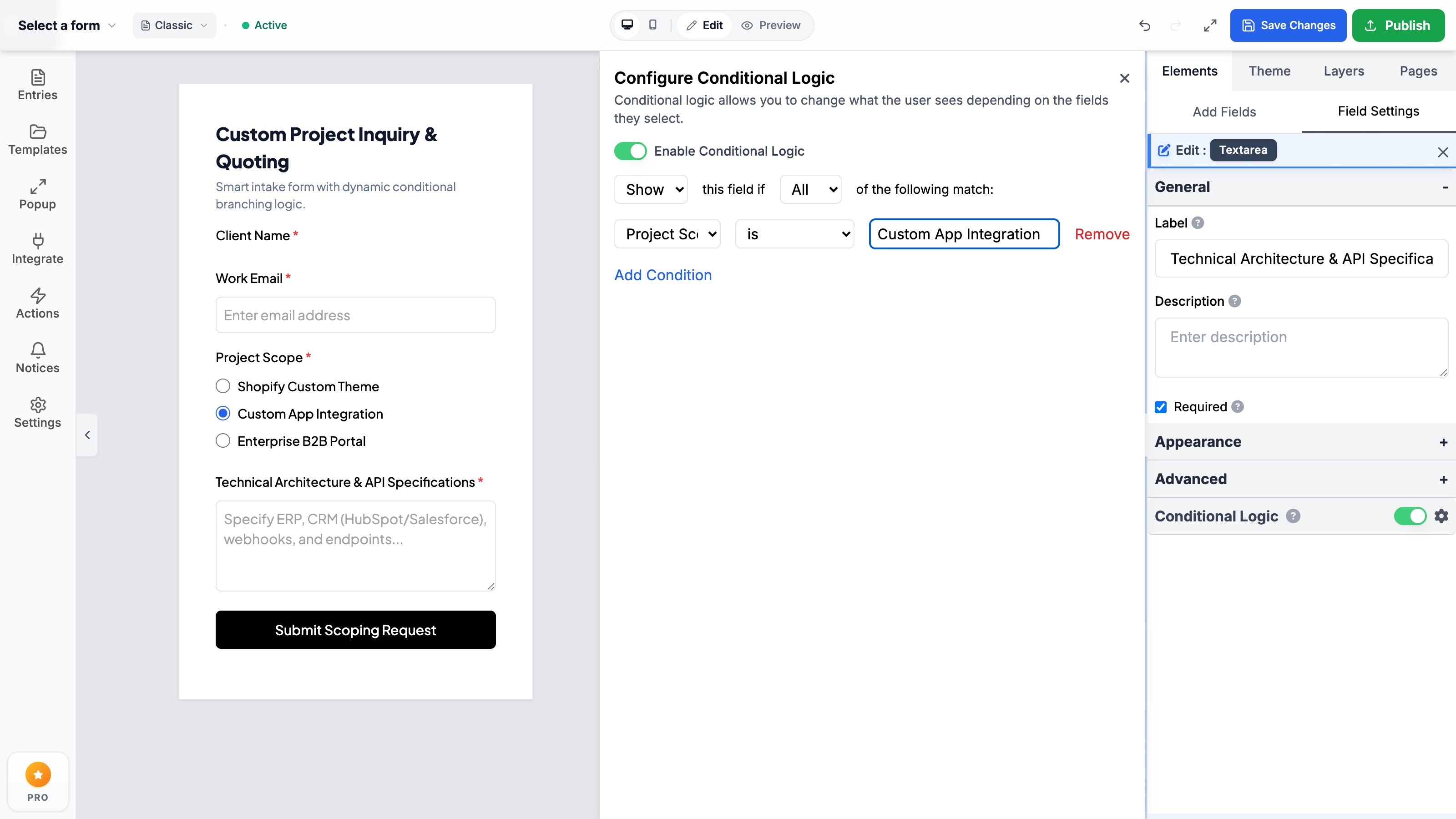
Task: Expand the Advanced section
Action: point(1301,479)
